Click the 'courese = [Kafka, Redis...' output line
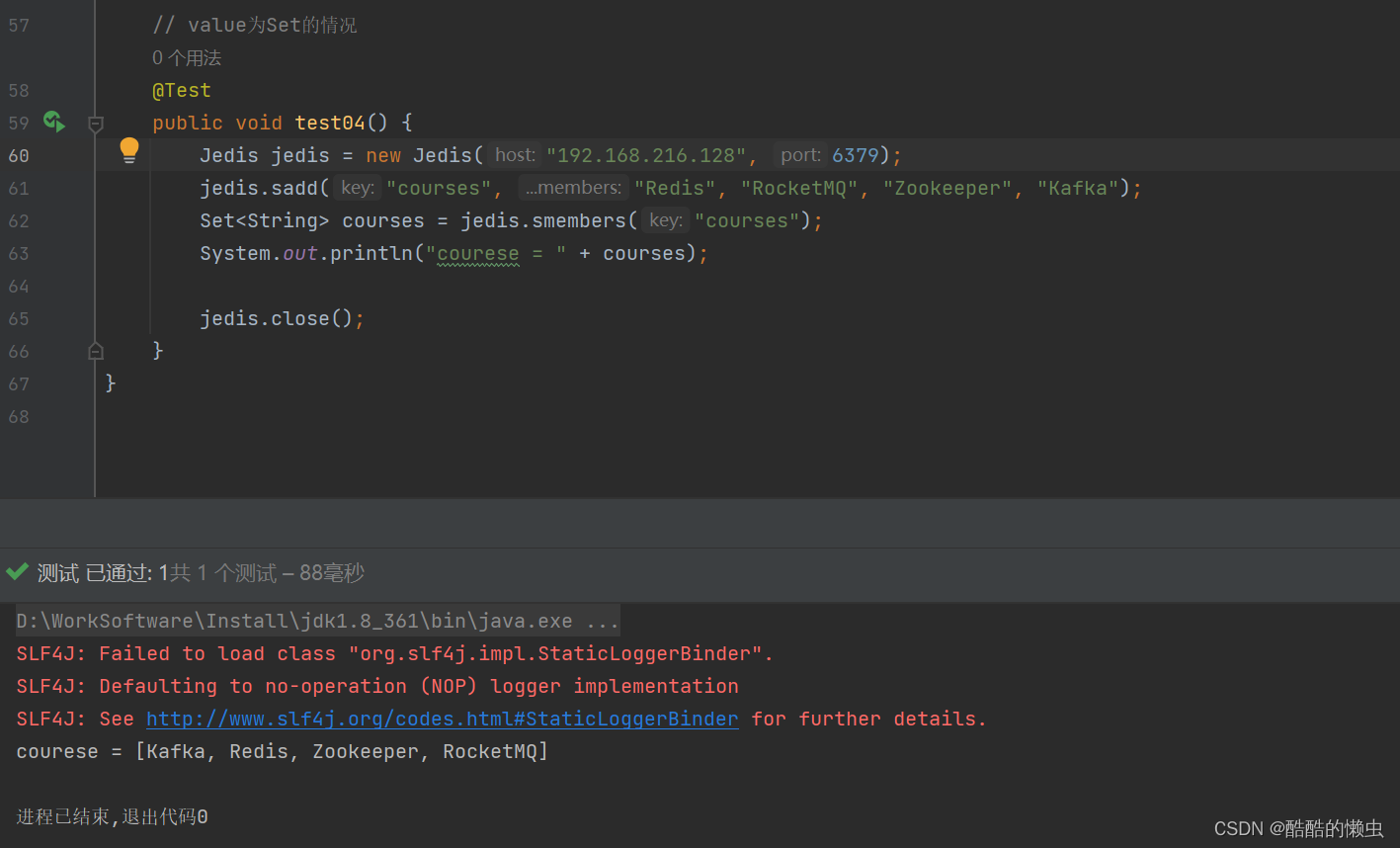The width and height of the screenshot is (1400, 848). 283,751
